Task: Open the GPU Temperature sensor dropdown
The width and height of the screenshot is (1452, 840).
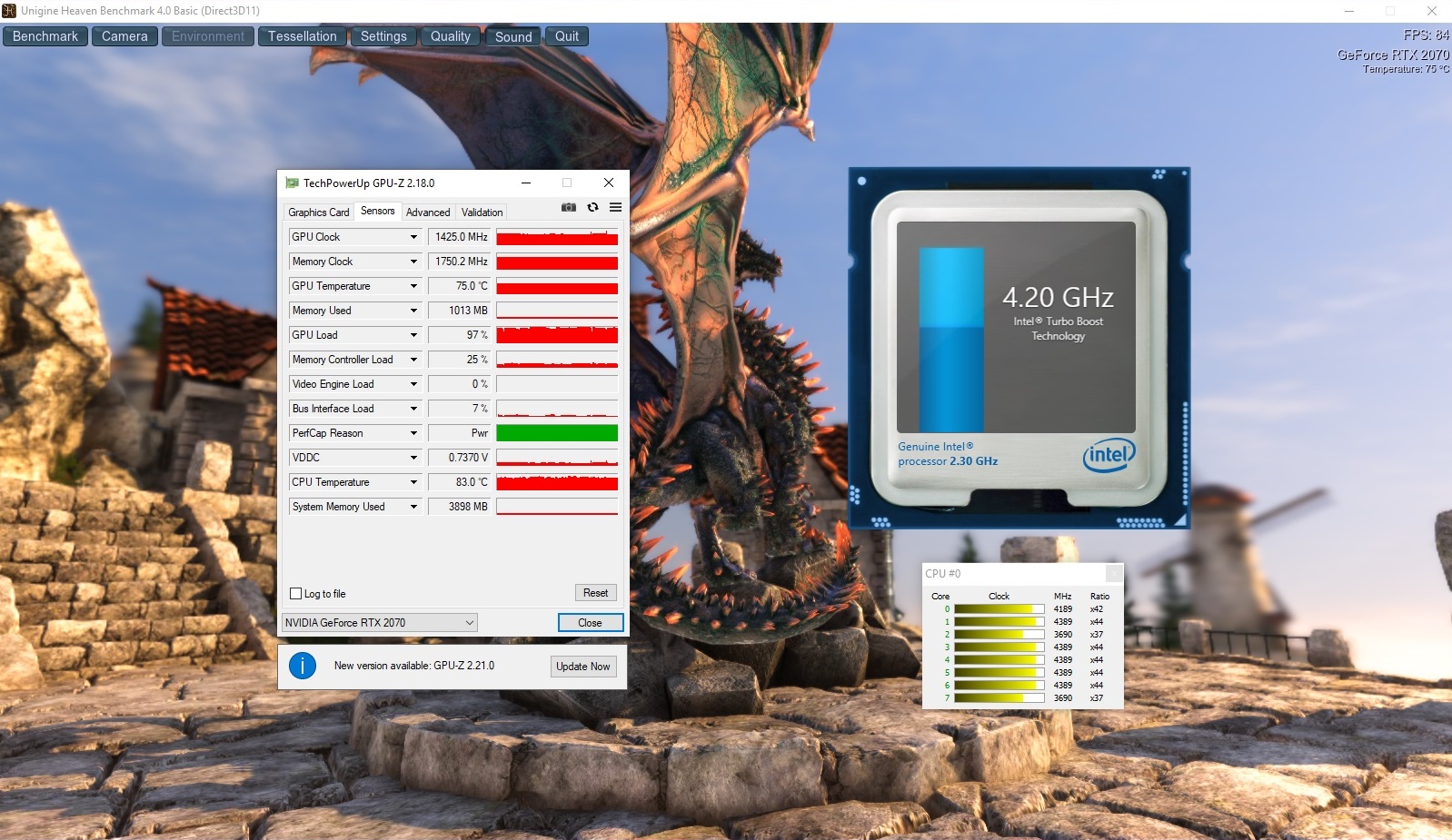Action: tap(413, 286)
